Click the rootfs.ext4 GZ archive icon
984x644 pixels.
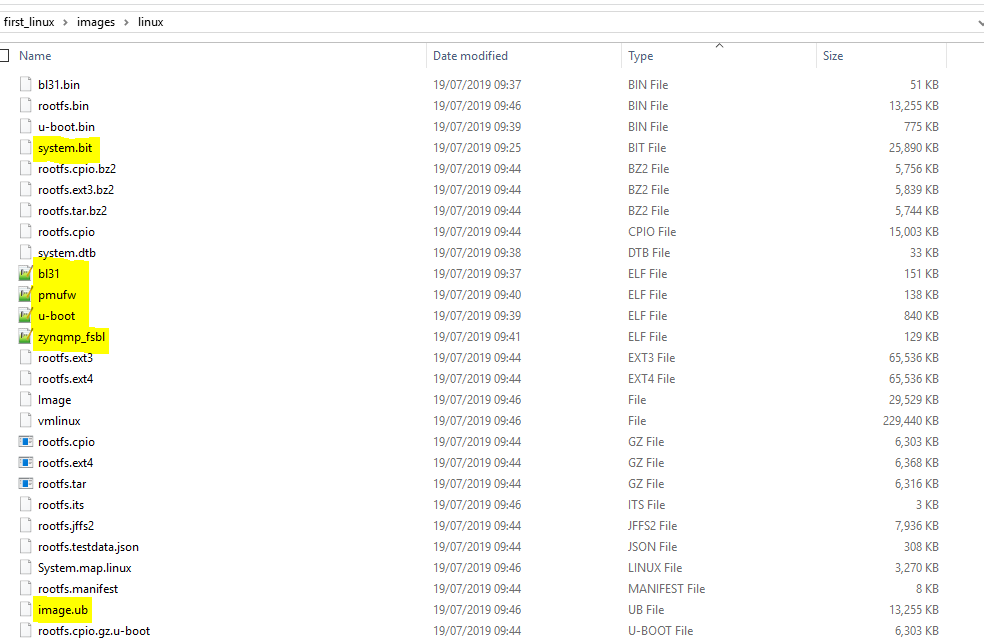(26, 463)
